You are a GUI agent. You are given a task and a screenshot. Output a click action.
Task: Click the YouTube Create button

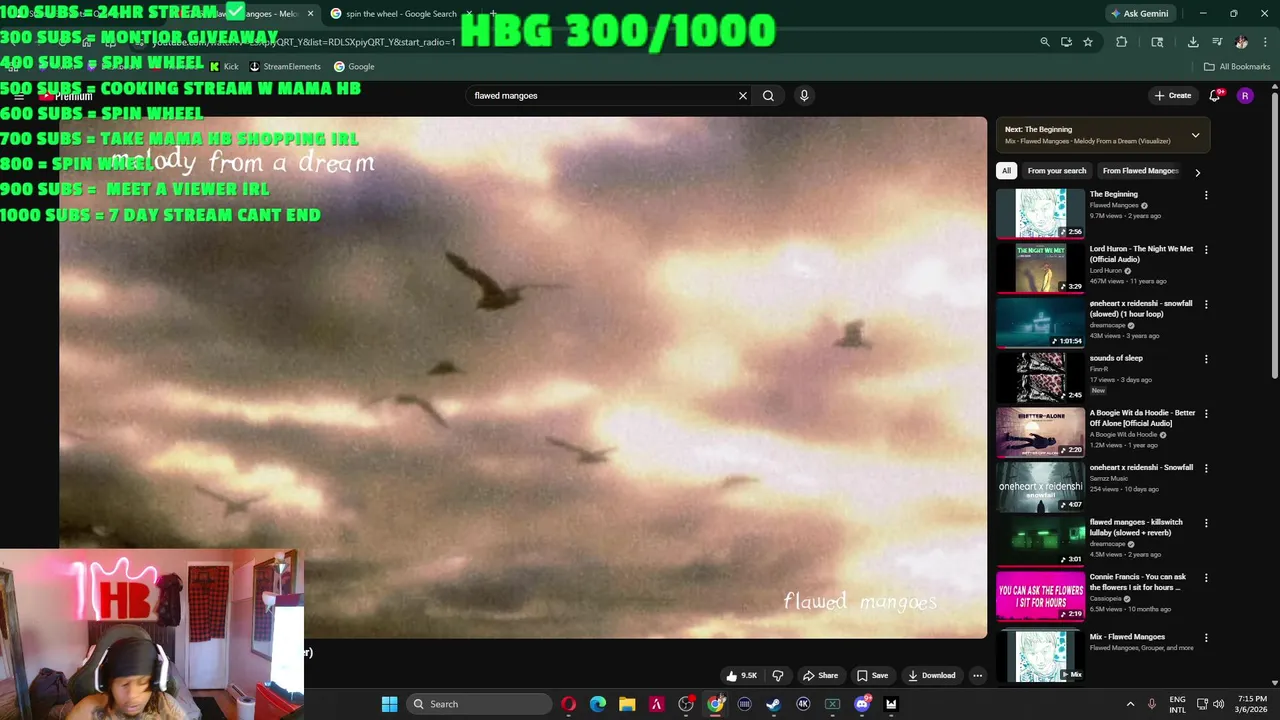point(1173,96)
